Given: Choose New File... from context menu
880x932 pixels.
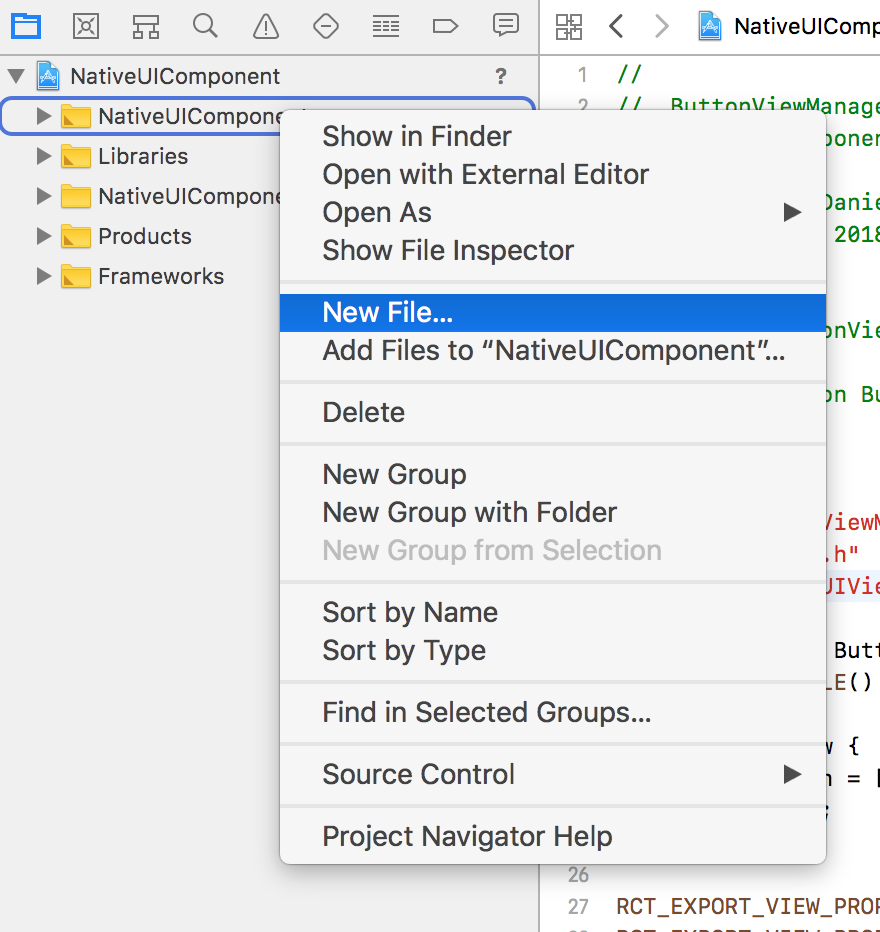Looking at the screenshot, I should 387,313.
